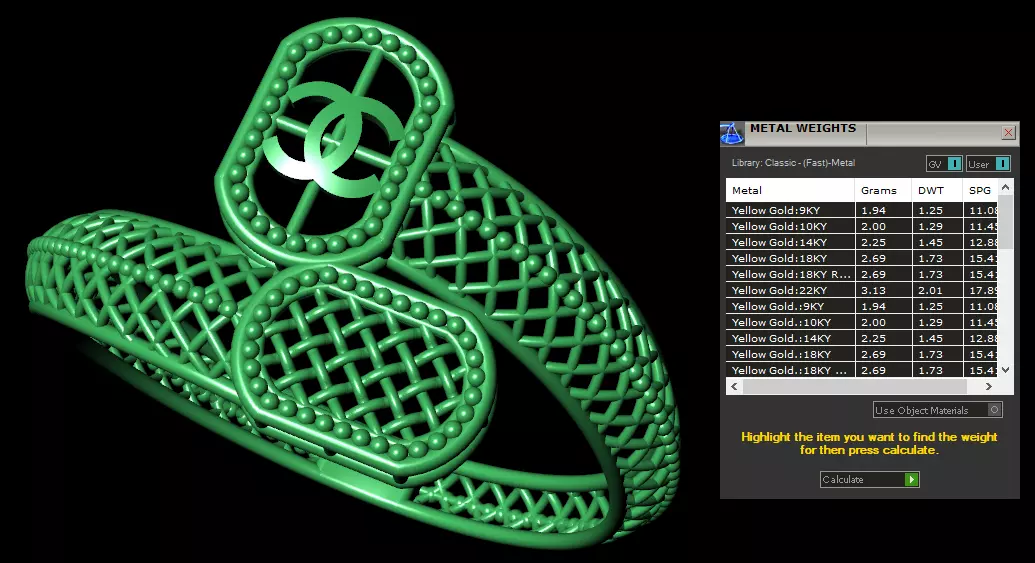The width and height of the screenshot is (1035, 563).
Task: Click the 17.8 SPG value for 22KY
Action: pyautogui.click(x=983, y=290)
